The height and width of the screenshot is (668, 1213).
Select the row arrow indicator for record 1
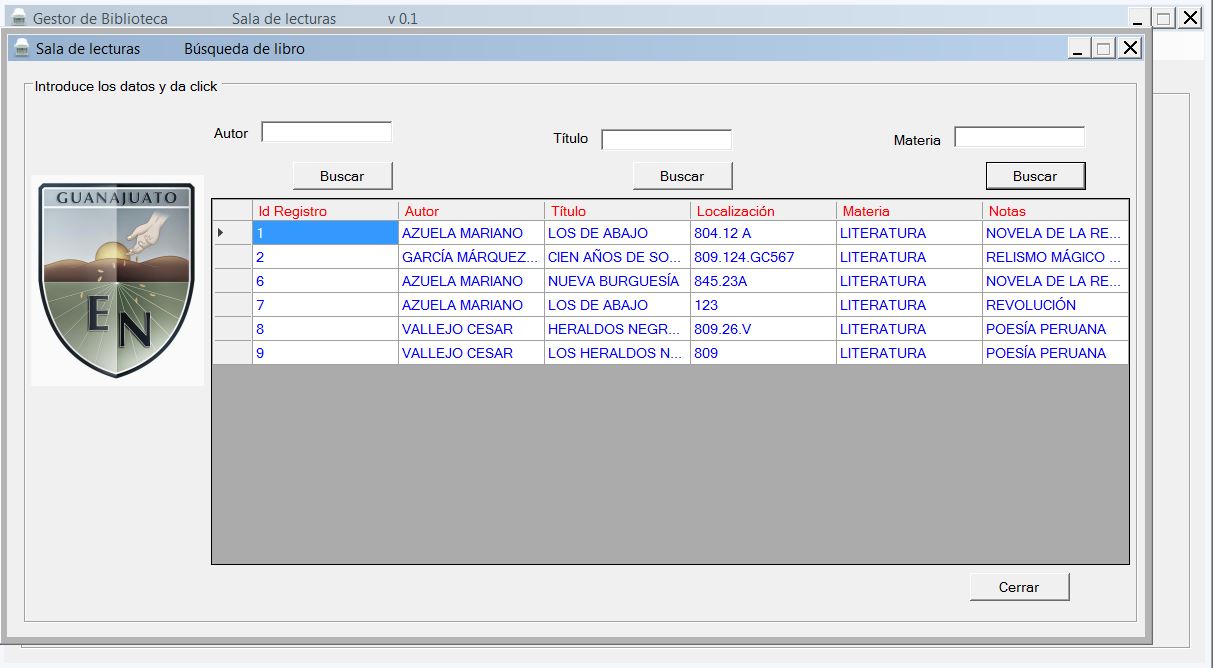[221, 233]
